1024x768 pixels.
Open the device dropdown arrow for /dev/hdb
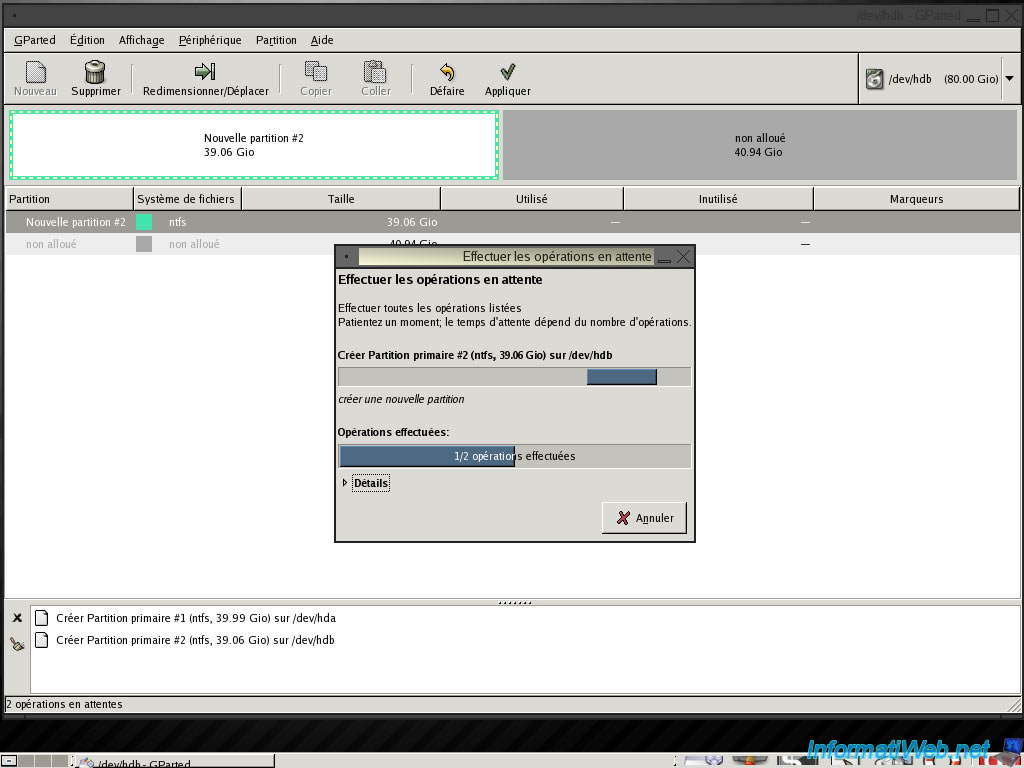point(1010,79)
